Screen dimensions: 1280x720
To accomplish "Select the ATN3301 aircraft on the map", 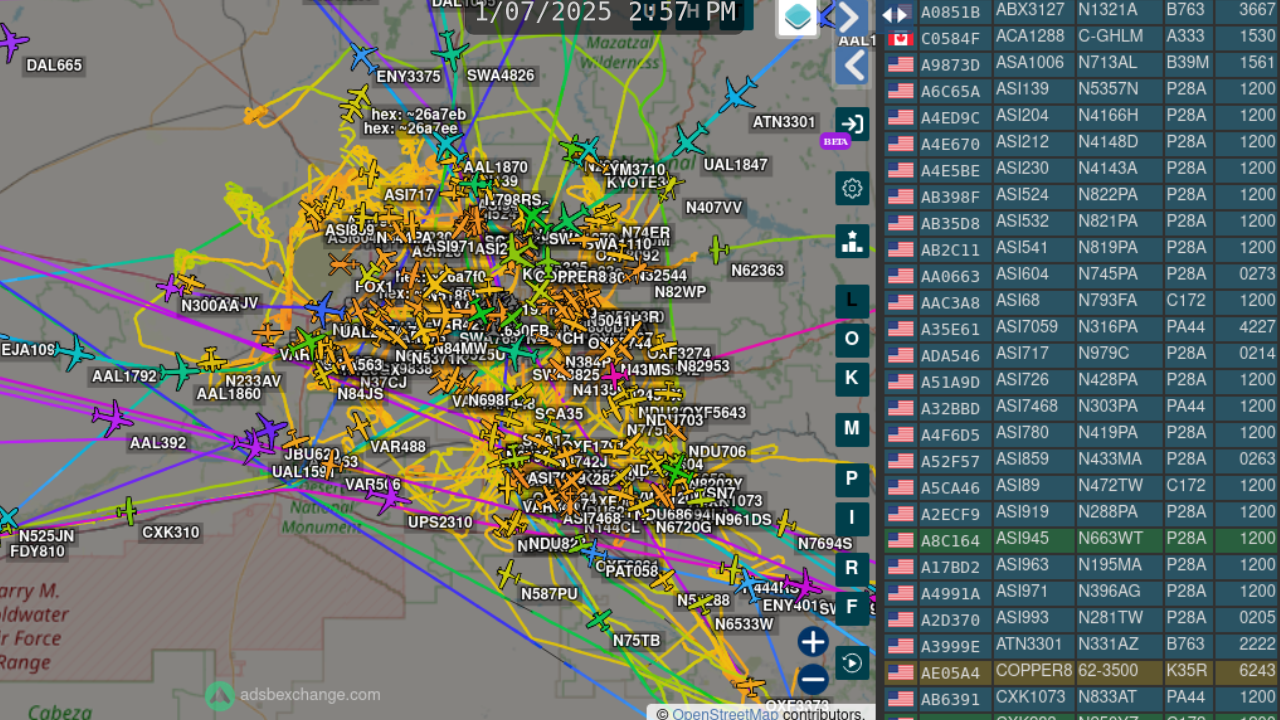I will pyautogui.click(x=737, y=95).
